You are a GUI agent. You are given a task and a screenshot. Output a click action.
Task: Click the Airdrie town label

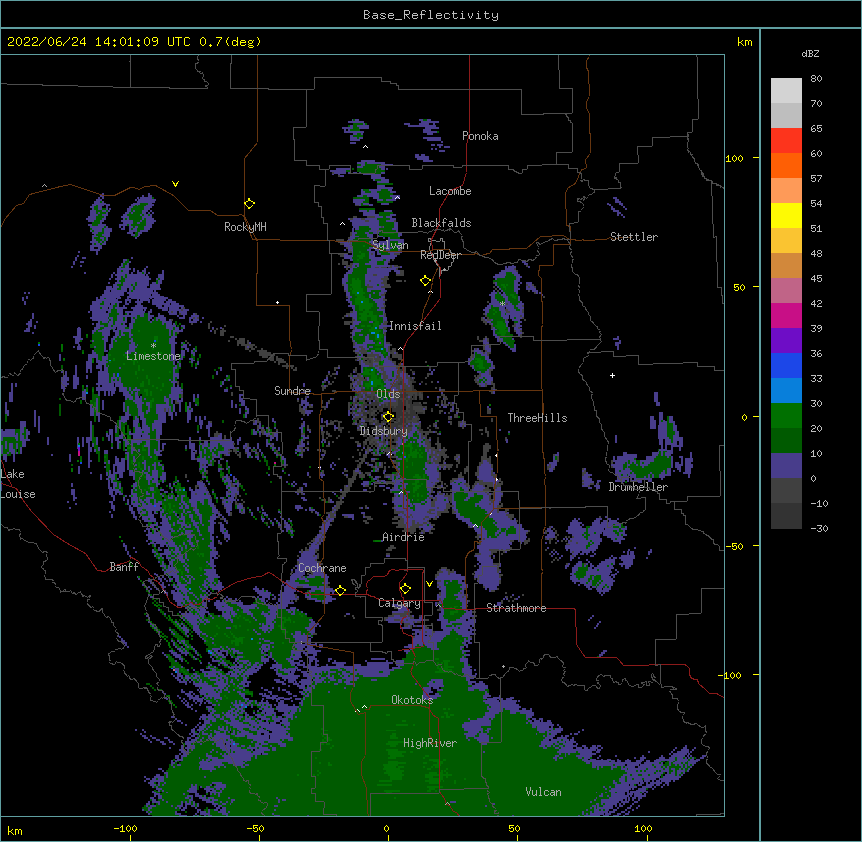[403, 537]
